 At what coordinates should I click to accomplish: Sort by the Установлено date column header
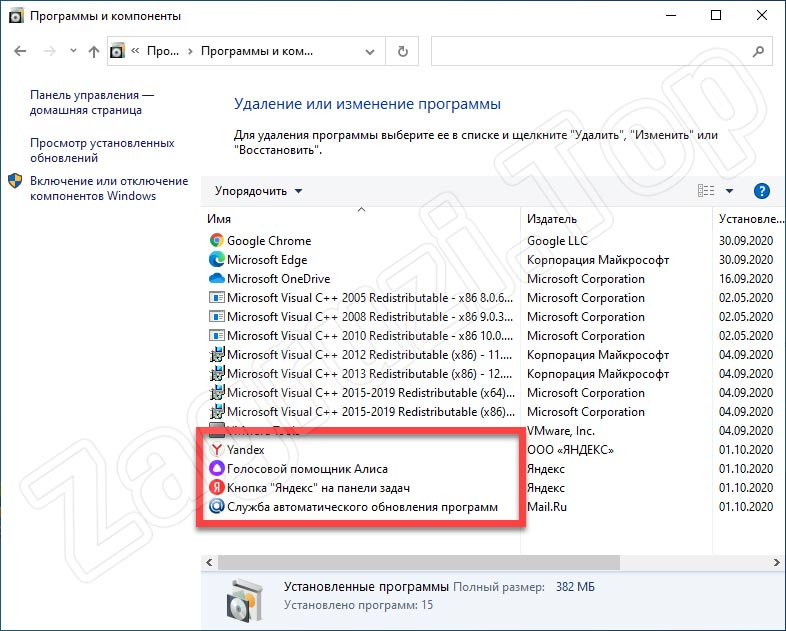click(750, 219)
